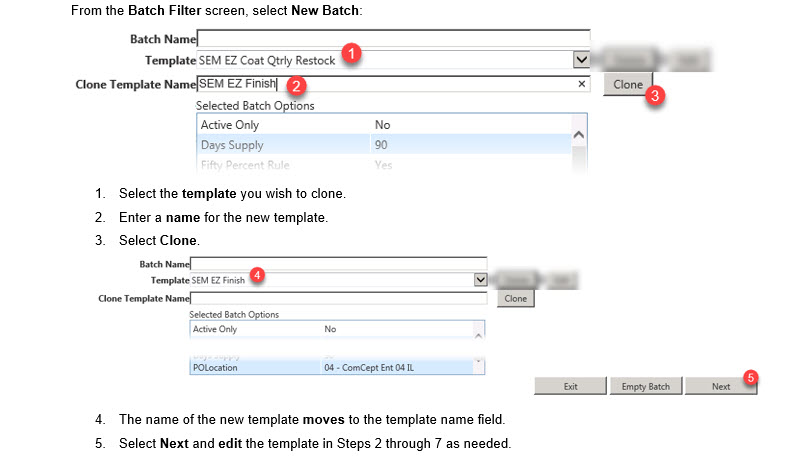Focus the Batch Name field above the Coat Qtrly Restock template

(393, 39)
